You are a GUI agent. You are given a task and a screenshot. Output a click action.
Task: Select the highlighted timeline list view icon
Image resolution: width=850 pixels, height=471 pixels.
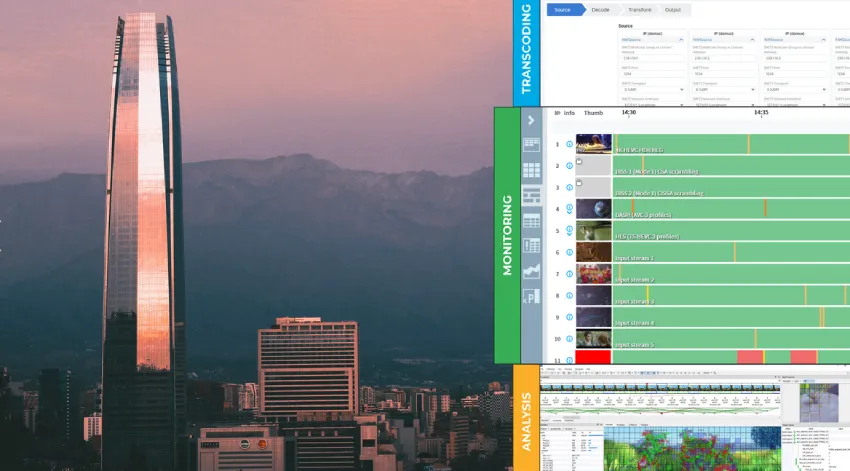(531, 195)
